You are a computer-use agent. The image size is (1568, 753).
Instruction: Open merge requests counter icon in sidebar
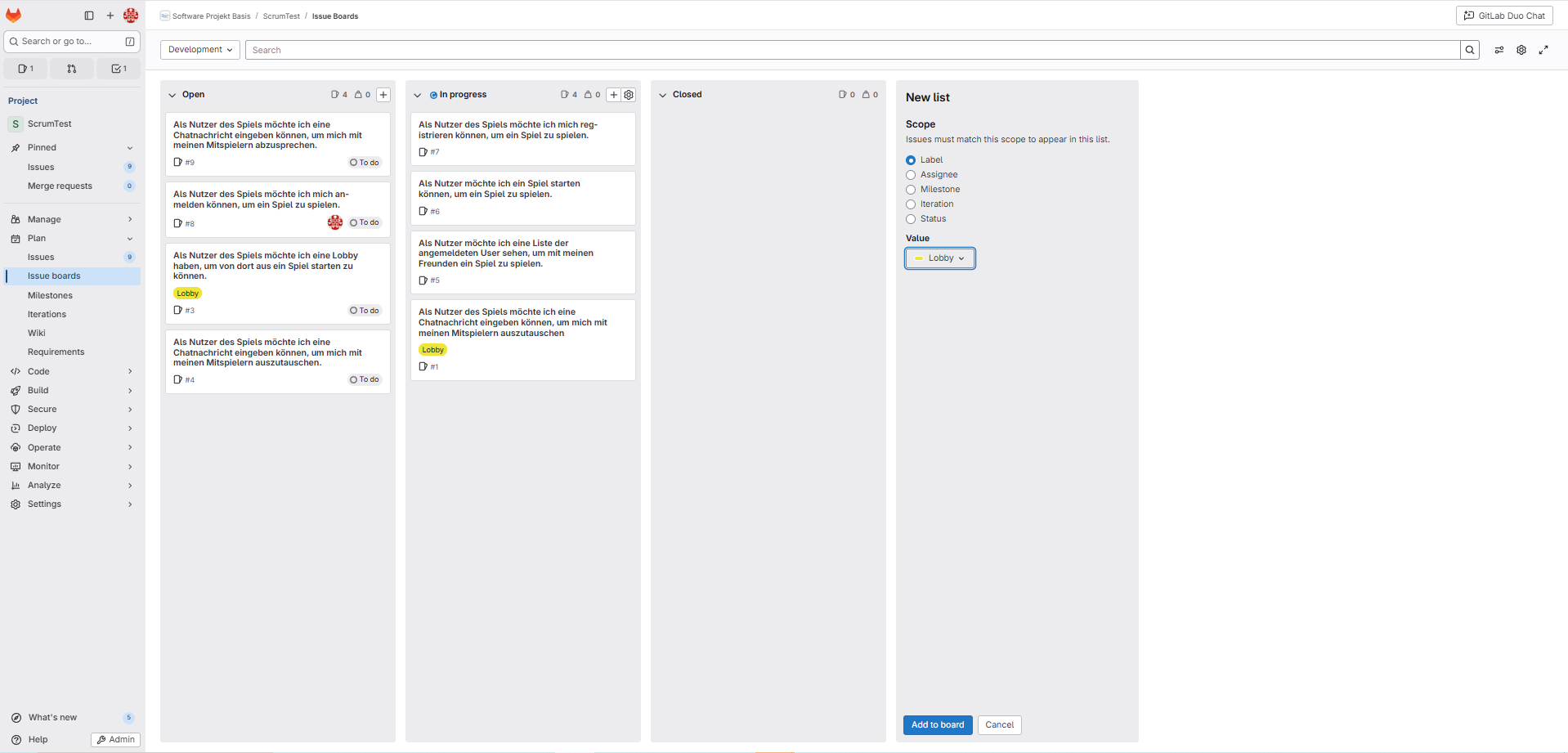(x=72, y=69)
